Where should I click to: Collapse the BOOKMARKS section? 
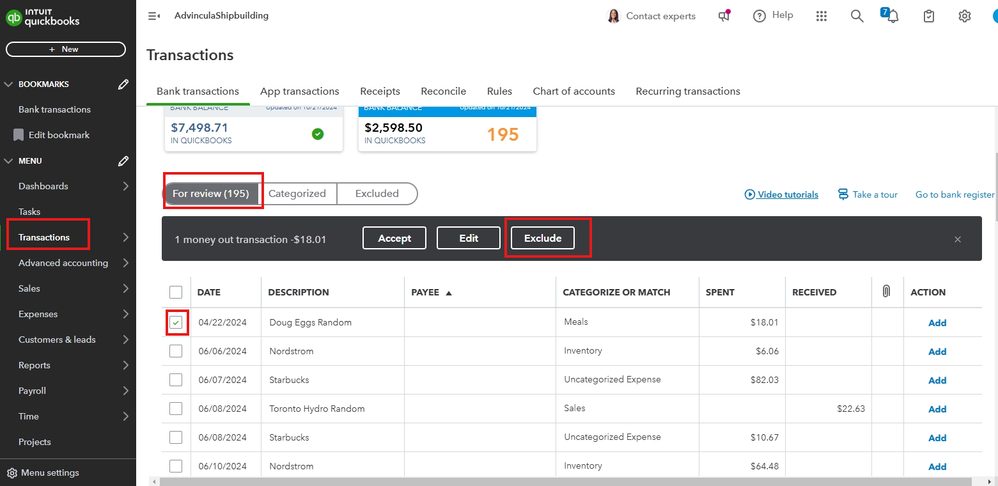pyautogui.click(x=8, y=84)
